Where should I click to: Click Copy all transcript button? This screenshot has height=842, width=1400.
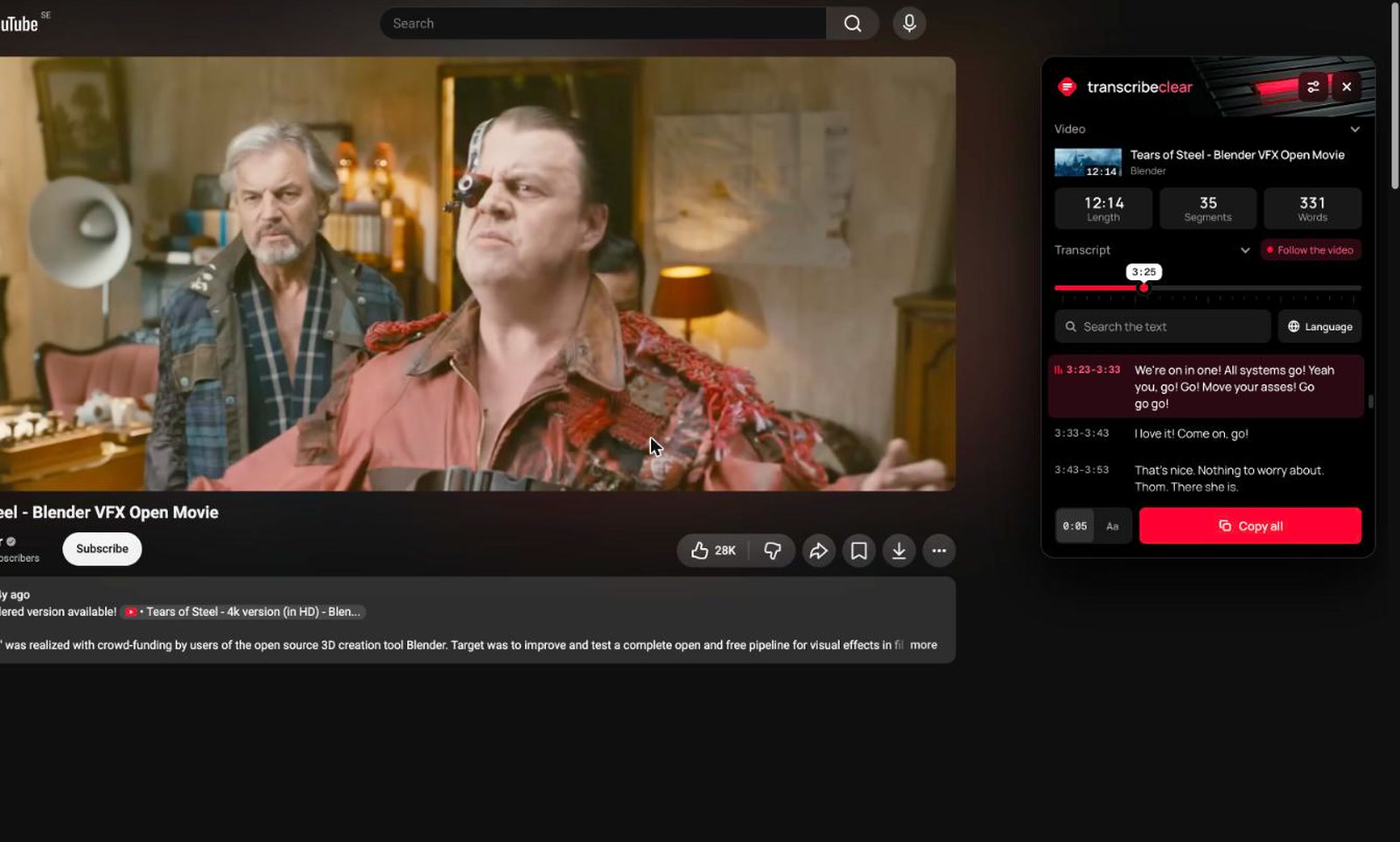pyautogui.click(x=1249, y=526)
